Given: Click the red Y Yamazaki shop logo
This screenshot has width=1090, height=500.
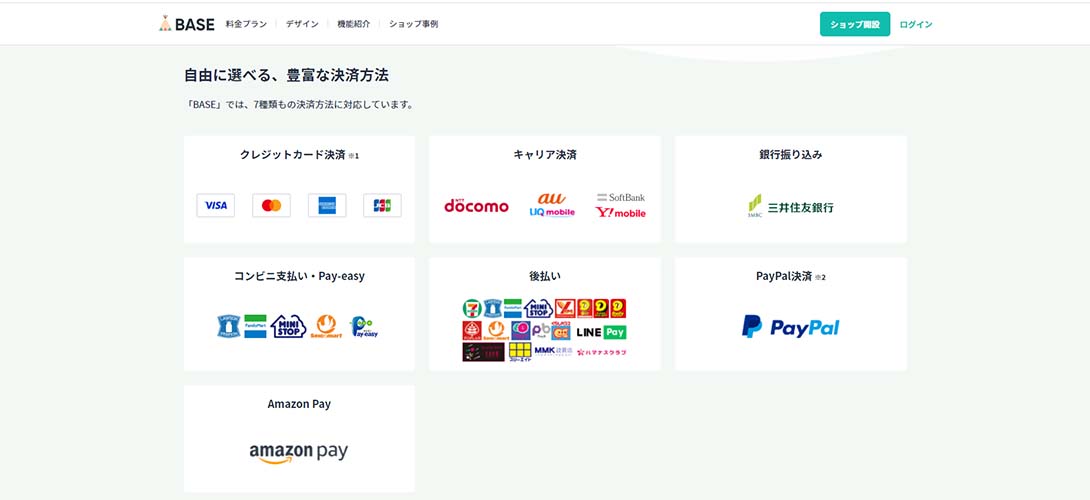Looking at the screenshot, I should 565,309.
